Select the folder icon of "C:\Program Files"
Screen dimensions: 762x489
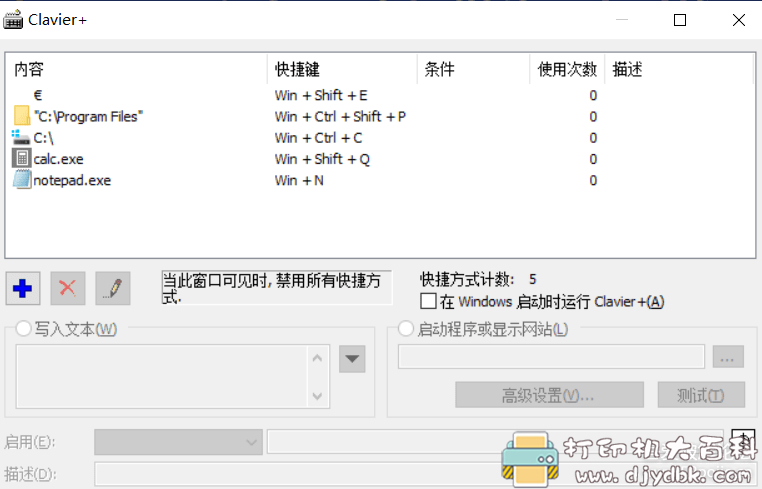[22, 116]
